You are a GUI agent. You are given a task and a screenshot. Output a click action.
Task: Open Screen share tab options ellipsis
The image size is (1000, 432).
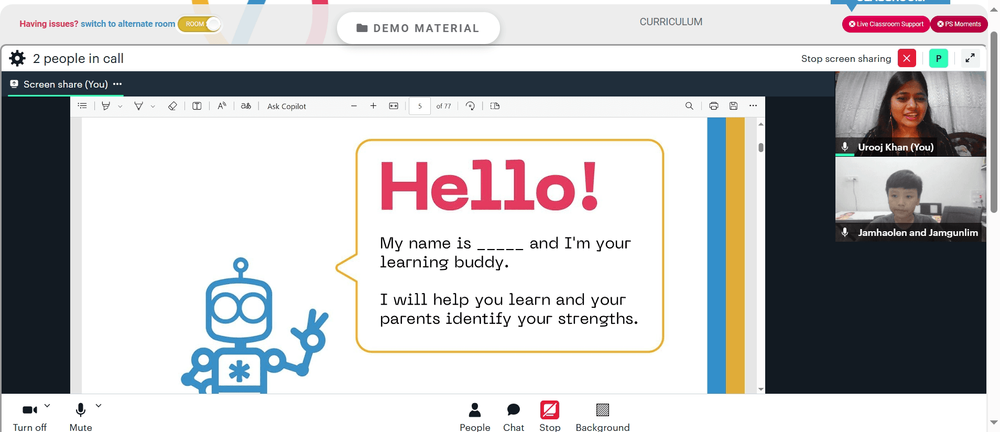click(x=117, y=84)
